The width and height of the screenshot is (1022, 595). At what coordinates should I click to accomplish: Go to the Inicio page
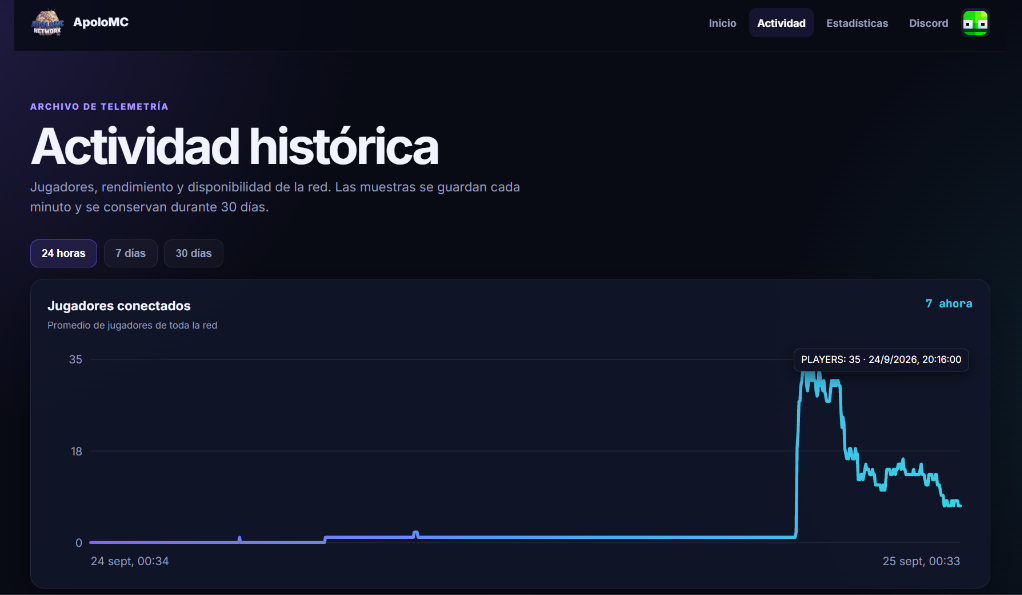[x=722, y=23]
